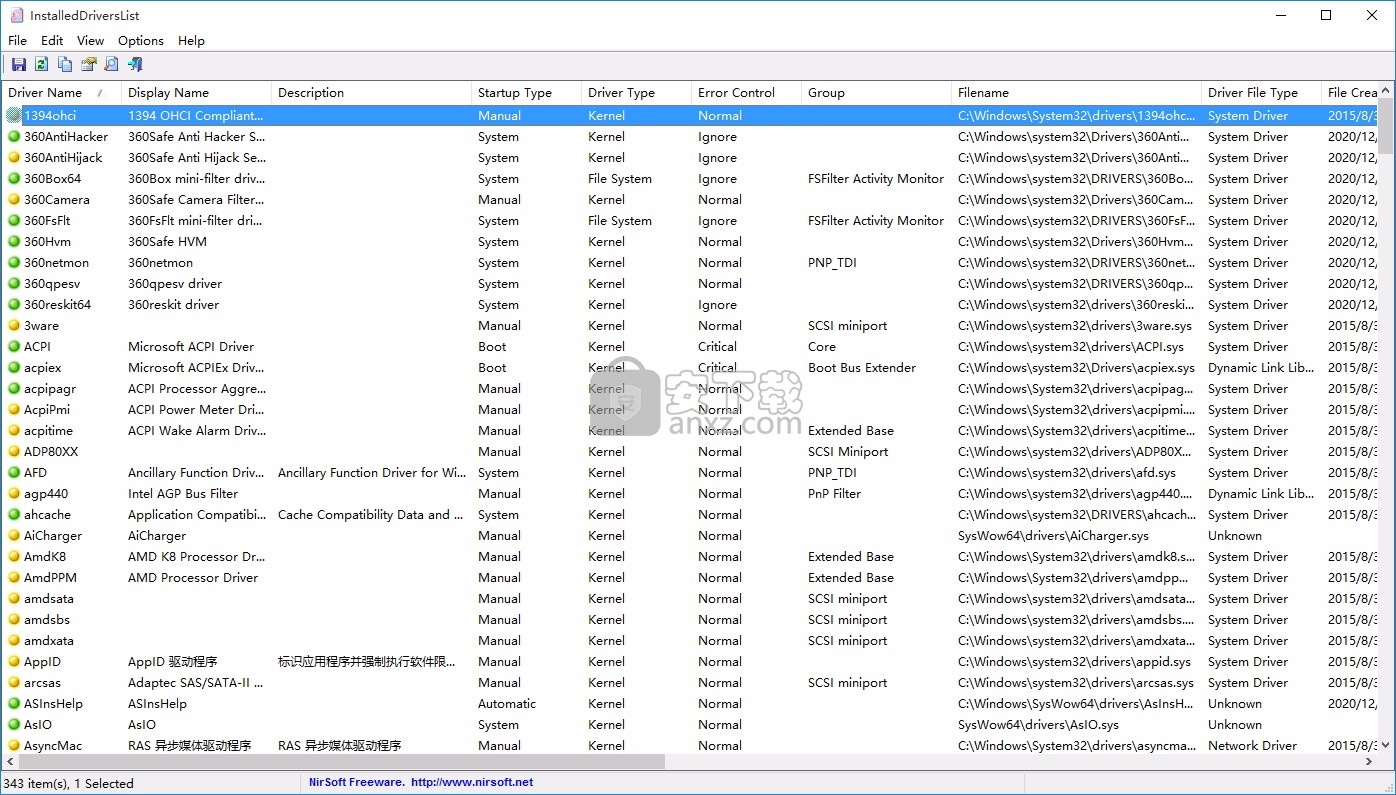
Task: Click the yellow status icon beside AppID
Action: pos(14,662)
